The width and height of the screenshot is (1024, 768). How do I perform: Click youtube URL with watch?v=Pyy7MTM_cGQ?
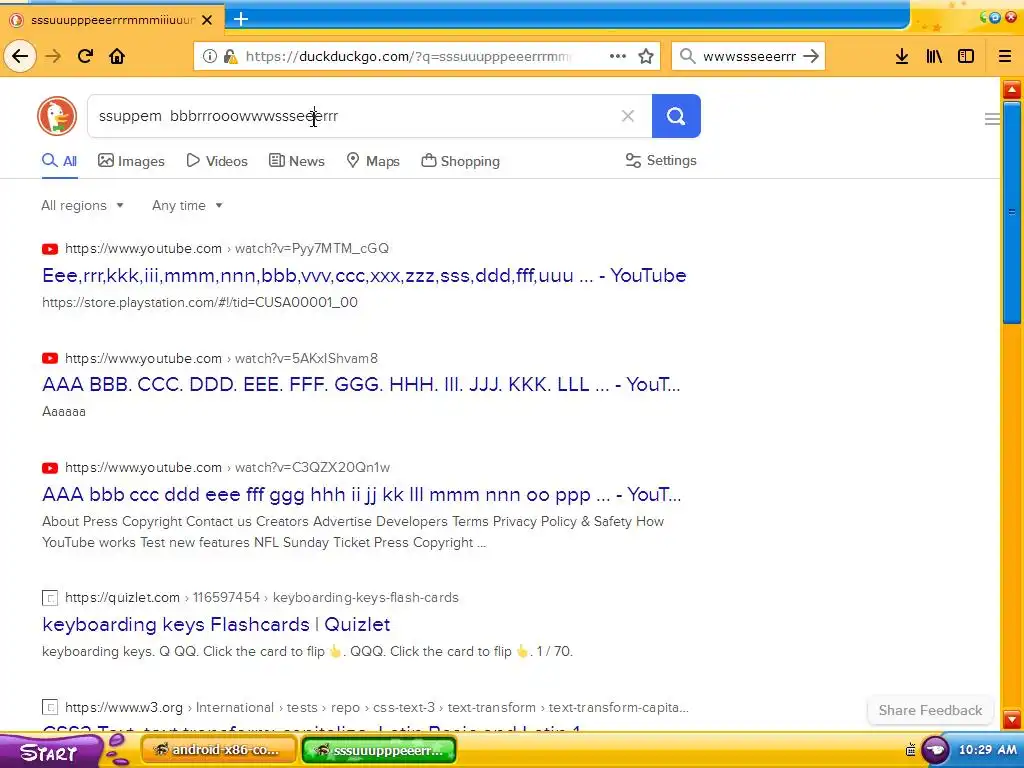(227, 249)
